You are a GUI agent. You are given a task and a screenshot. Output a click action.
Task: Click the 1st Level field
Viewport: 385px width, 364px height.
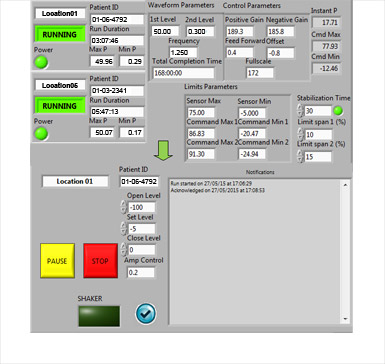pos(165,31)
